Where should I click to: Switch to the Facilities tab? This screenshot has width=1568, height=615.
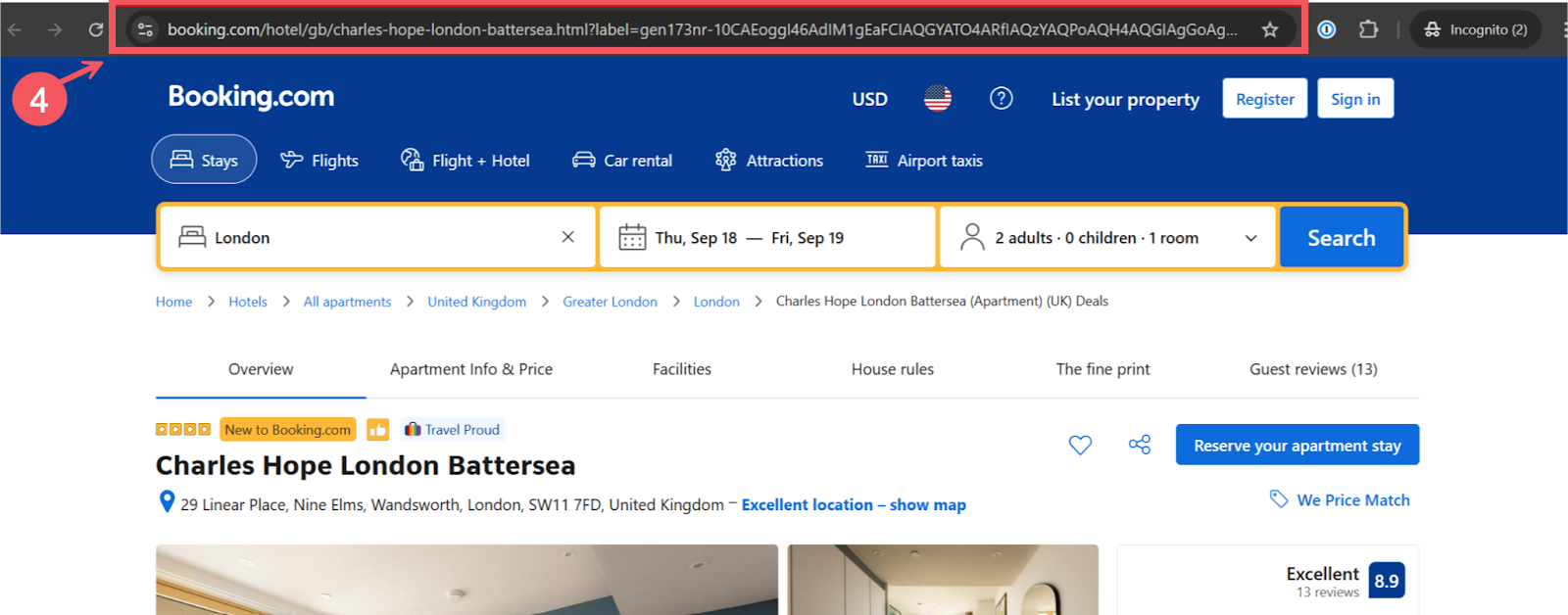(682, 369)
